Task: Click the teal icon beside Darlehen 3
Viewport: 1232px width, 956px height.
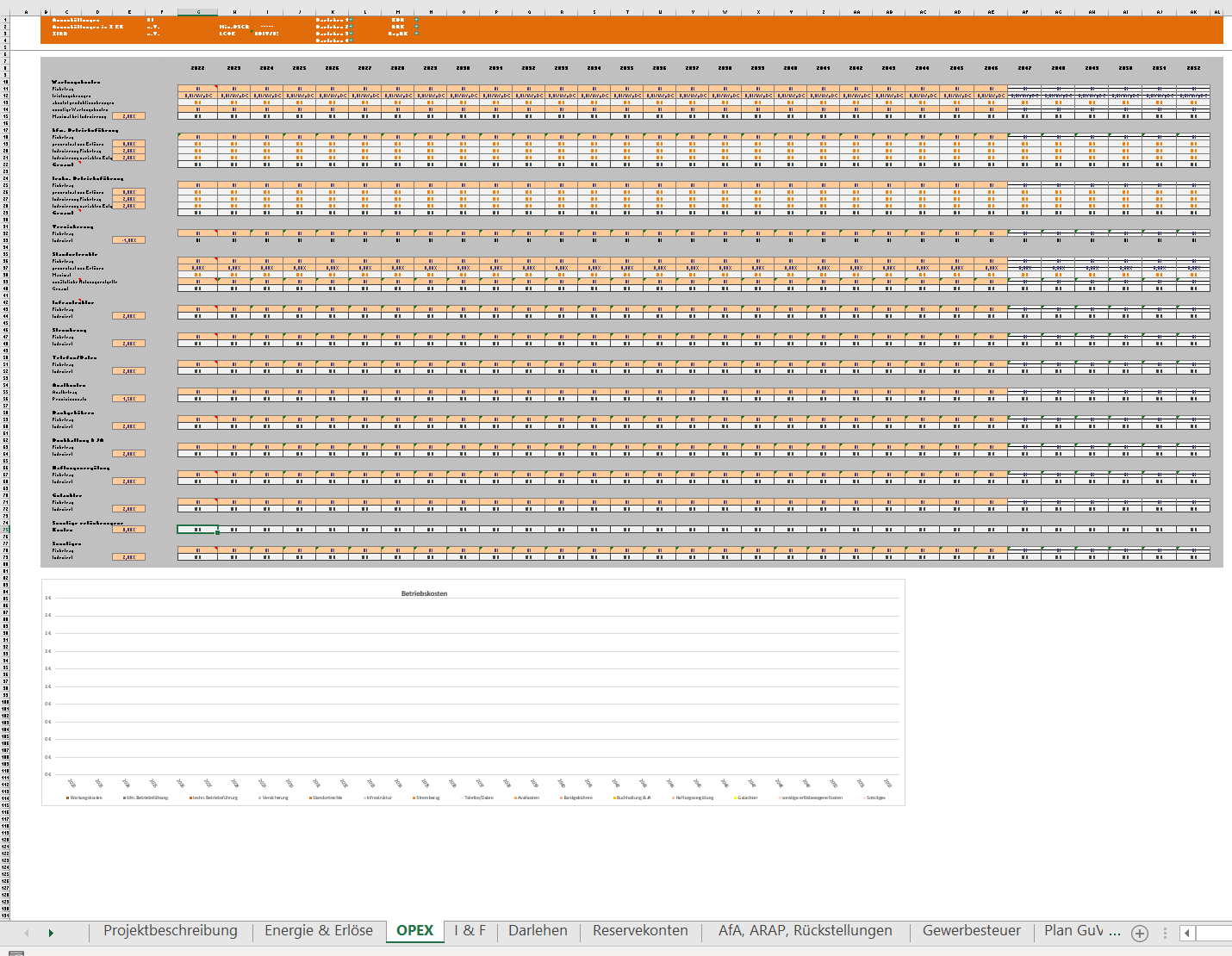Action: (x=350, y=34)
